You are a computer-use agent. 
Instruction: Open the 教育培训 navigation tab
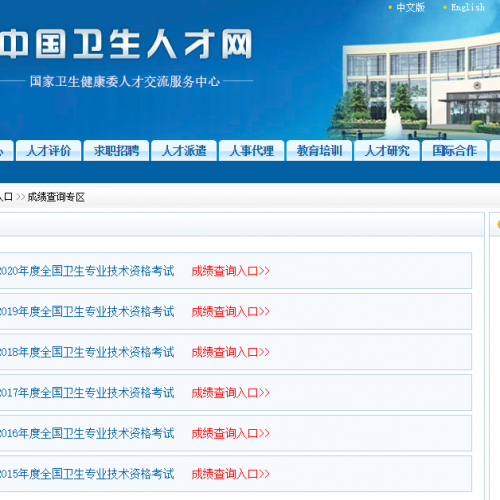point(319,151)
